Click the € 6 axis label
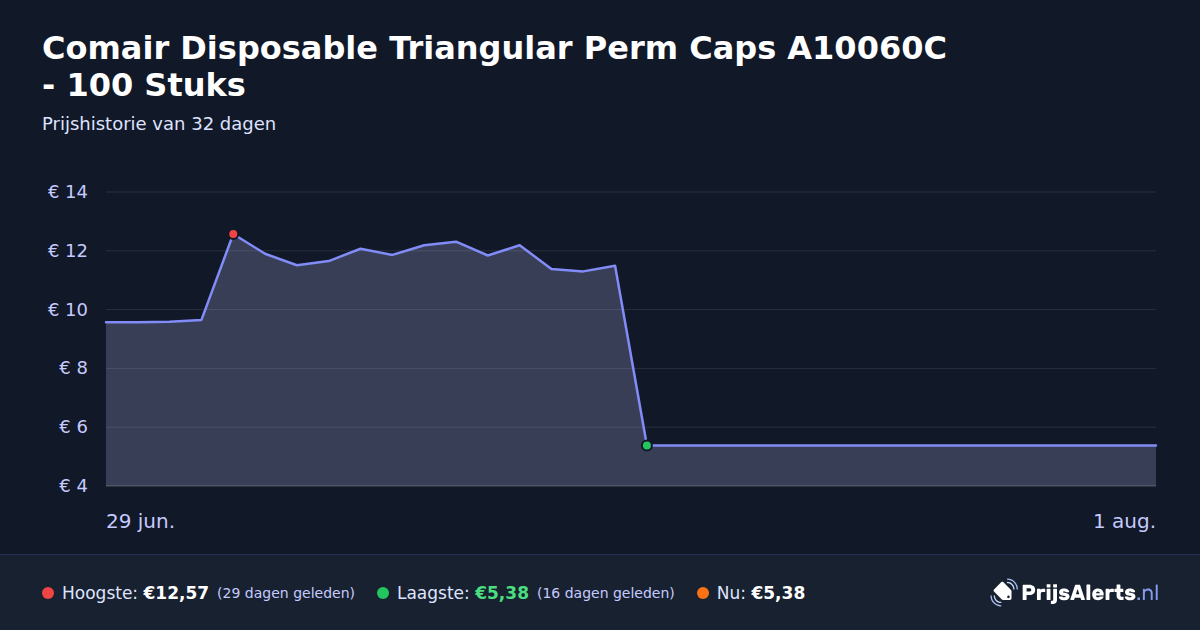 74,427
